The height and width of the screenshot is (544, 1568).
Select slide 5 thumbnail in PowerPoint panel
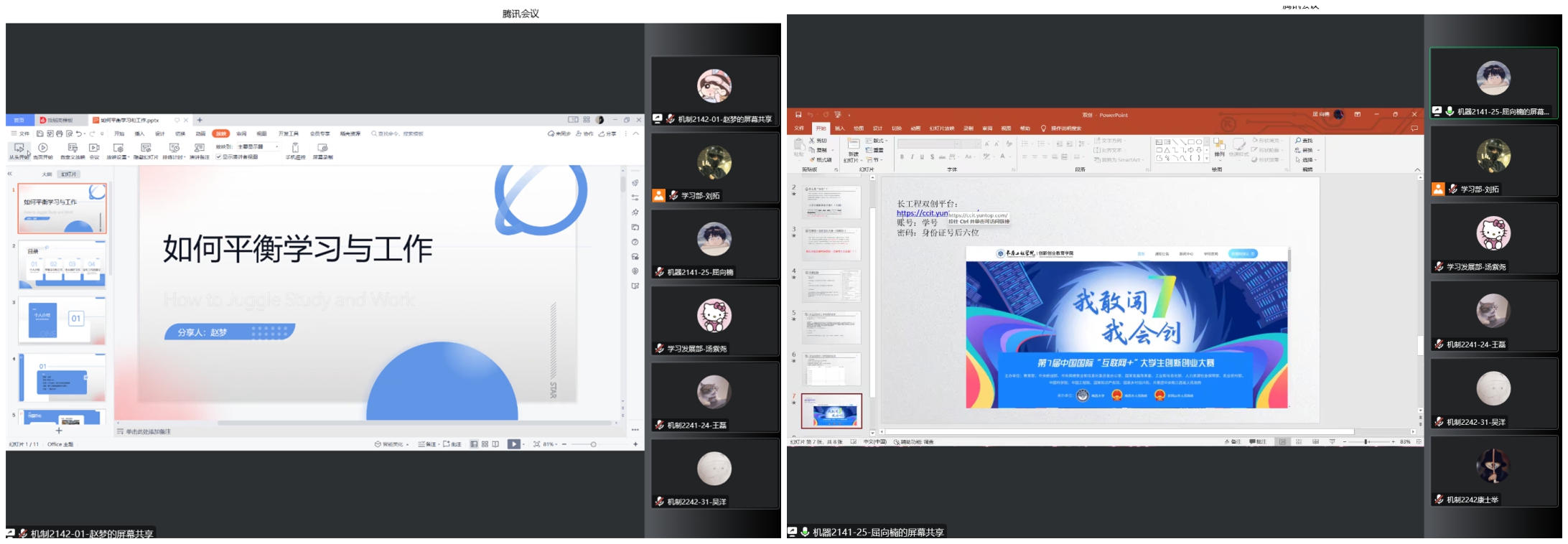[x=832, y=328]
